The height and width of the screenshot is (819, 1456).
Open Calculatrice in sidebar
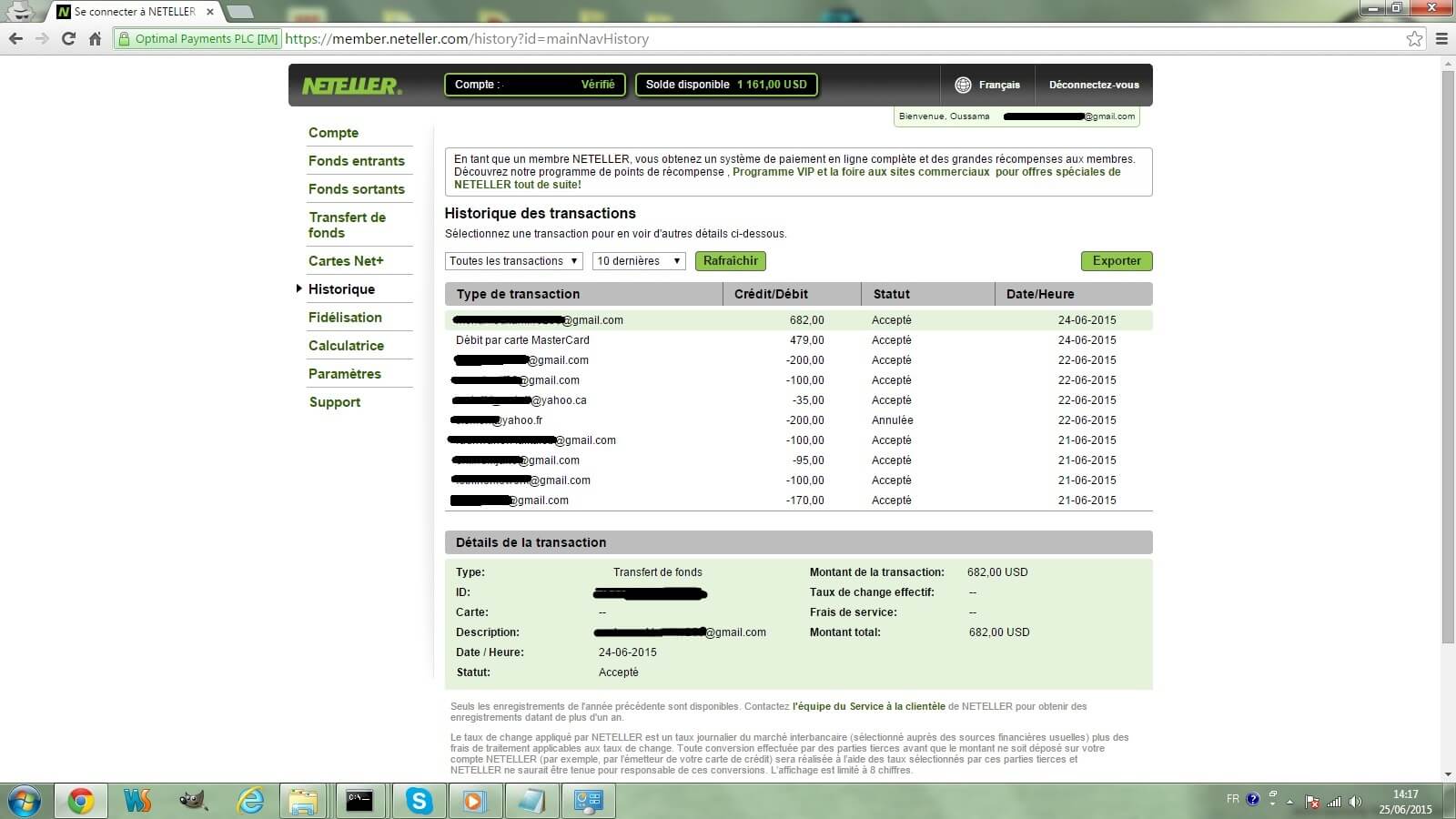point(346,346)
